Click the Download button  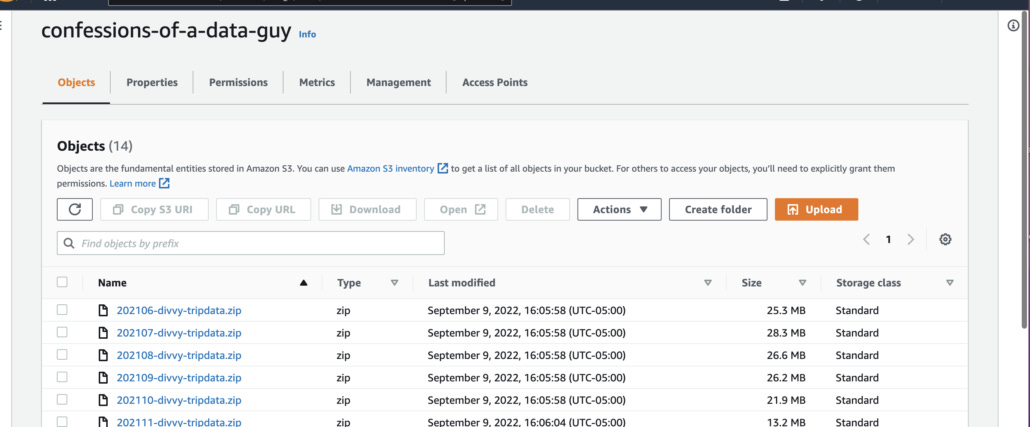click(367, 210)
